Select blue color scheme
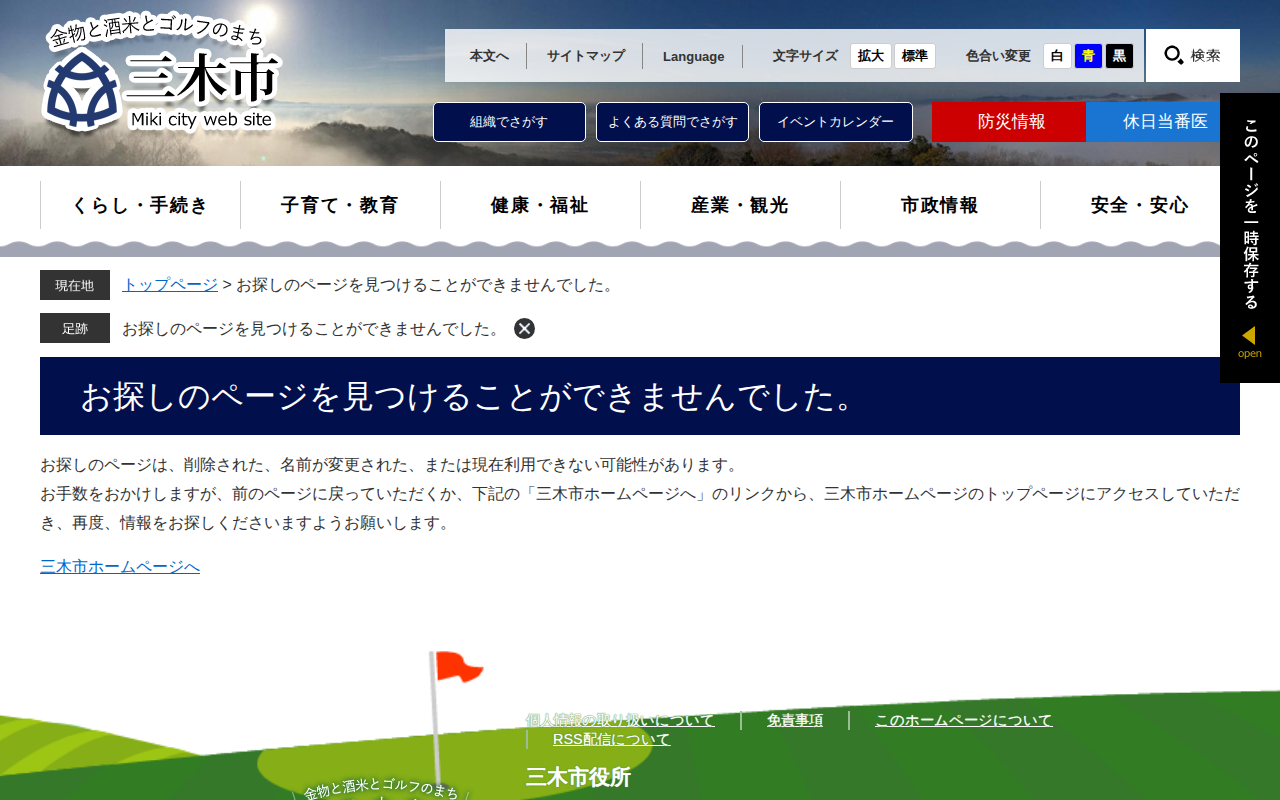 point(1088,56)
